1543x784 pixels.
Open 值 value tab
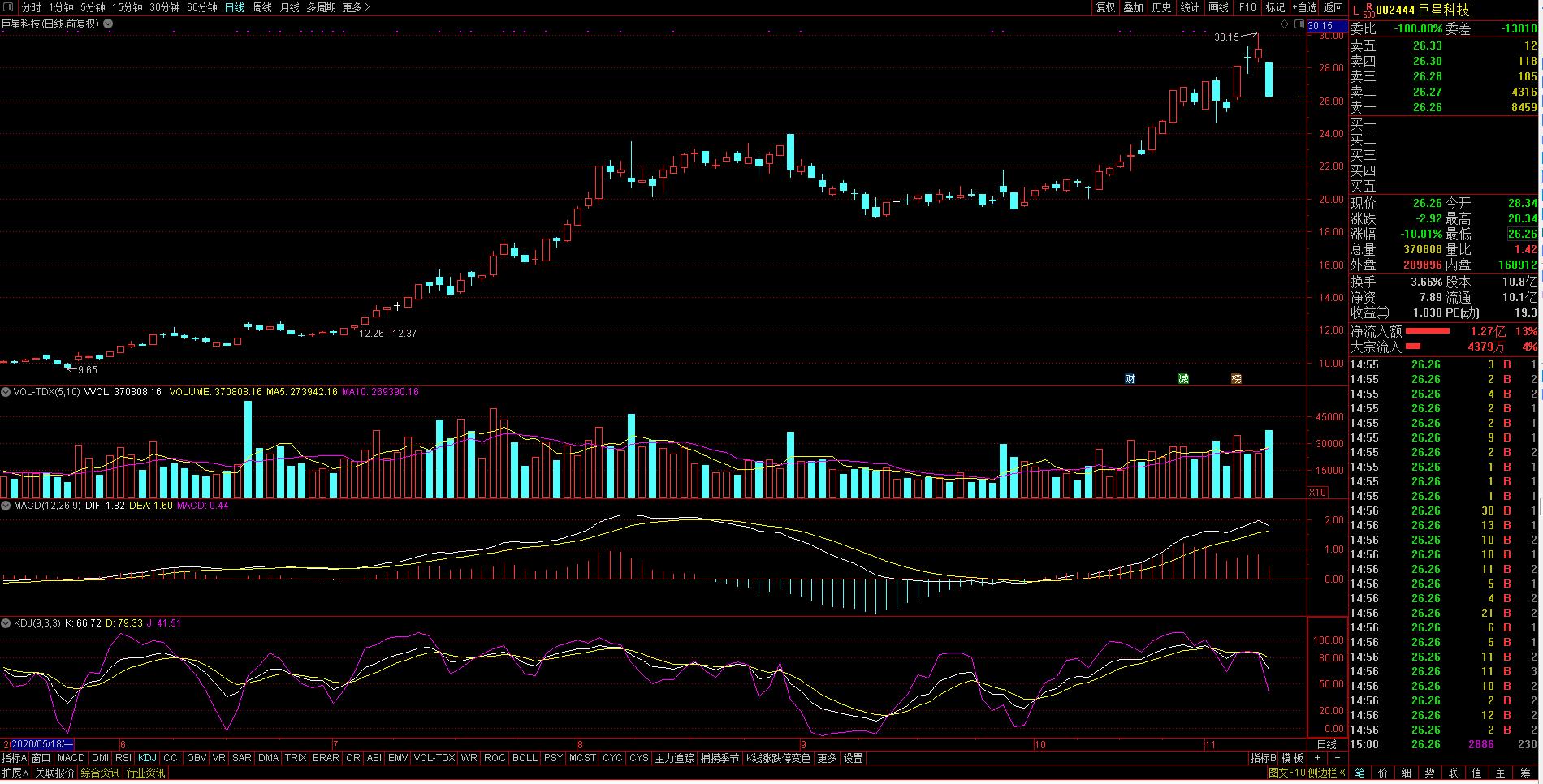point(1477,773)
